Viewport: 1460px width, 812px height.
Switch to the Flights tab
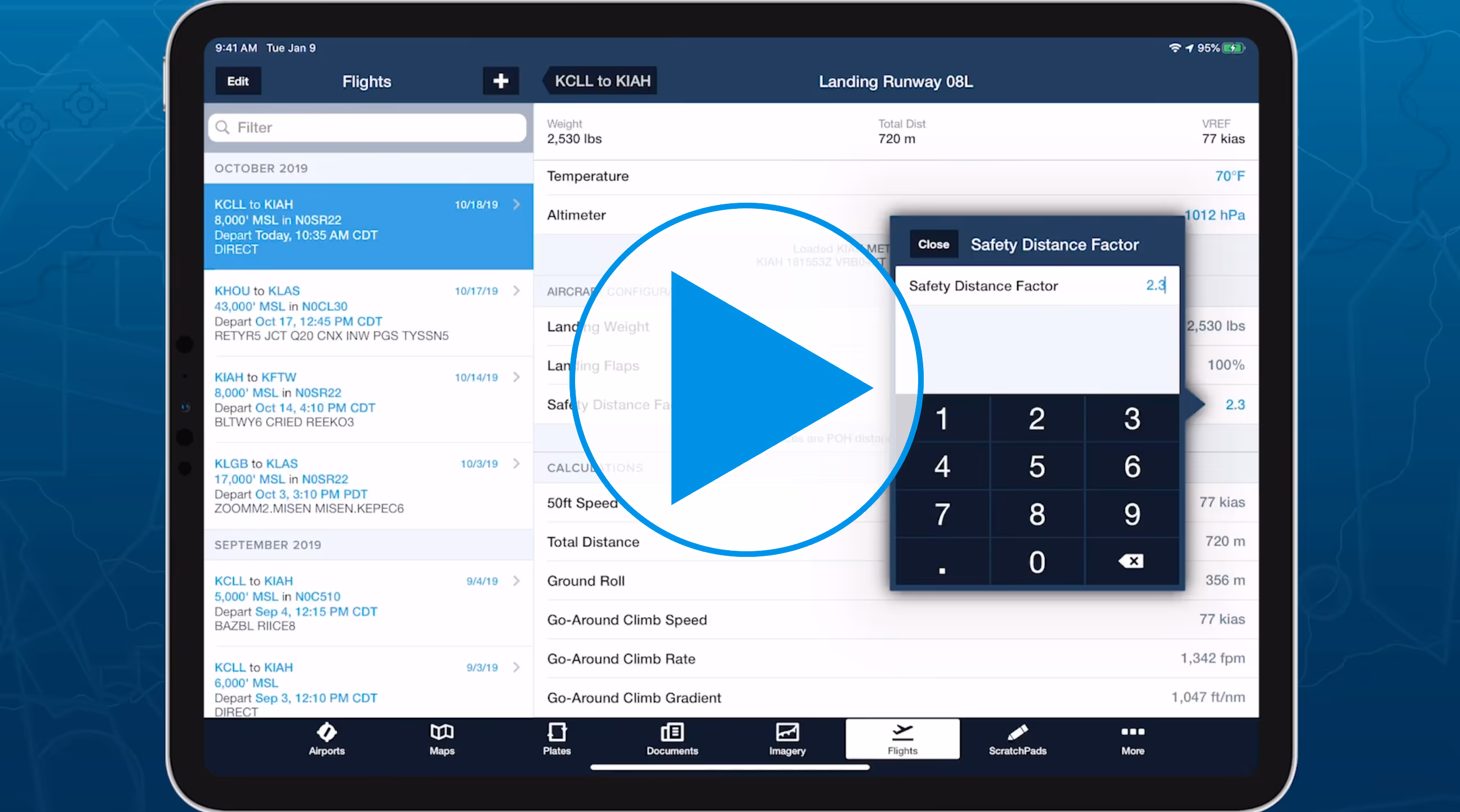coord(902,738)
